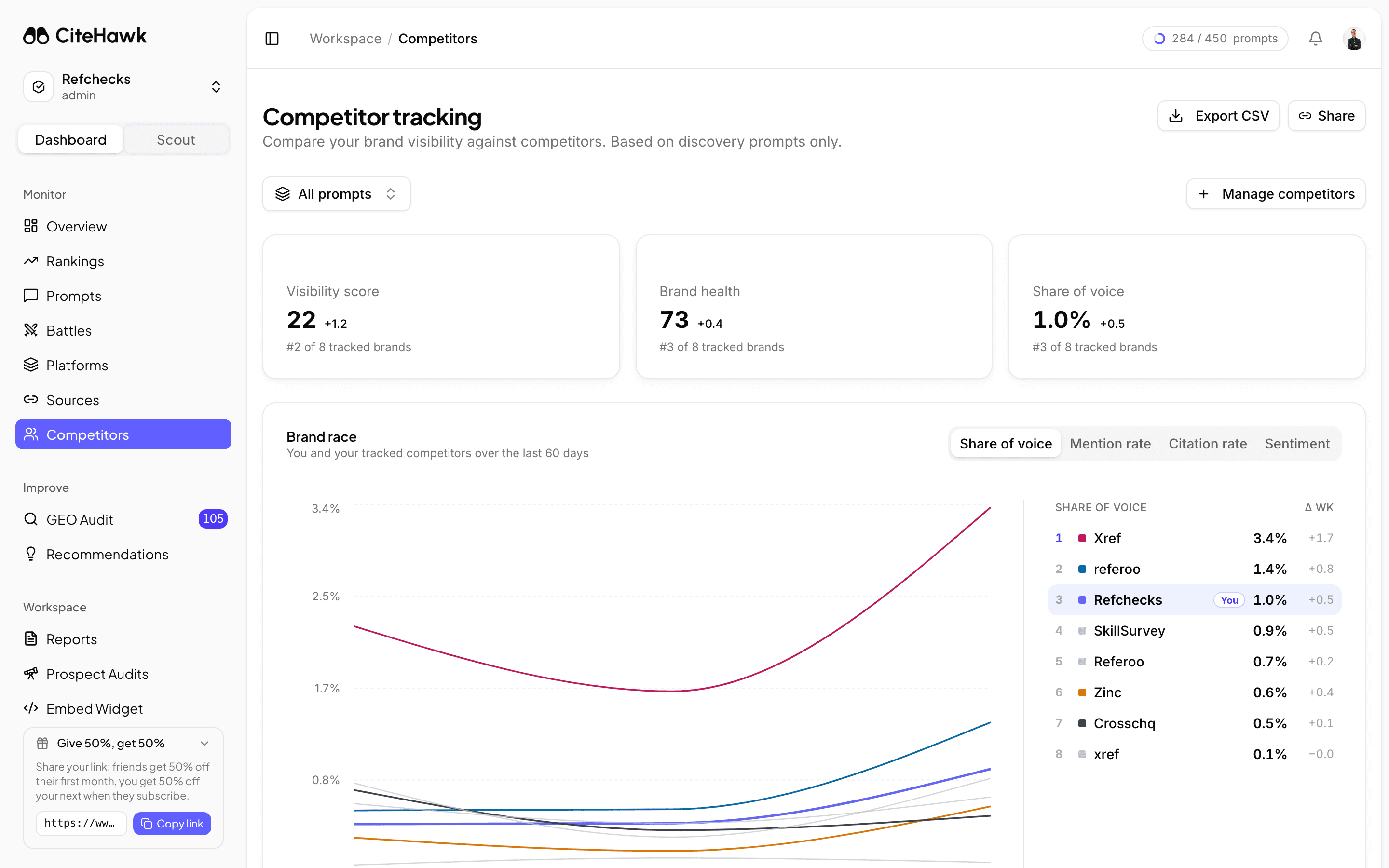
Task: Open the Battles page
Action: click(x=123, y=331)
